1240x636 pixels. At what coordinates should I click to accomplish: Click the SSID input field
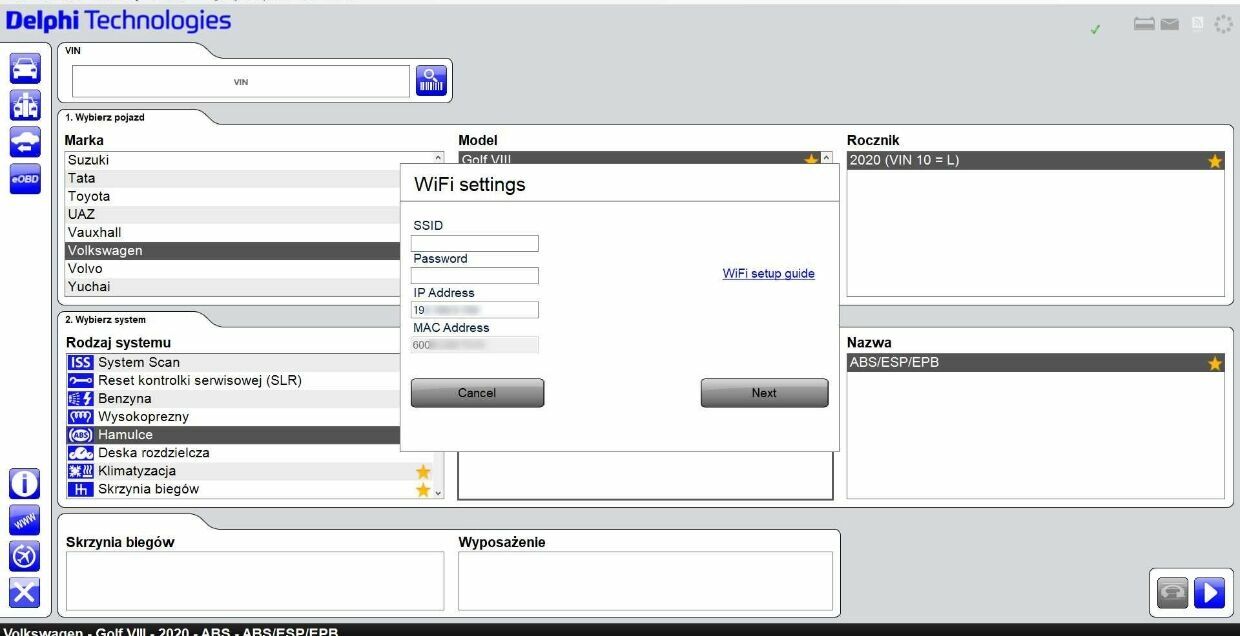tap(474, 243)
